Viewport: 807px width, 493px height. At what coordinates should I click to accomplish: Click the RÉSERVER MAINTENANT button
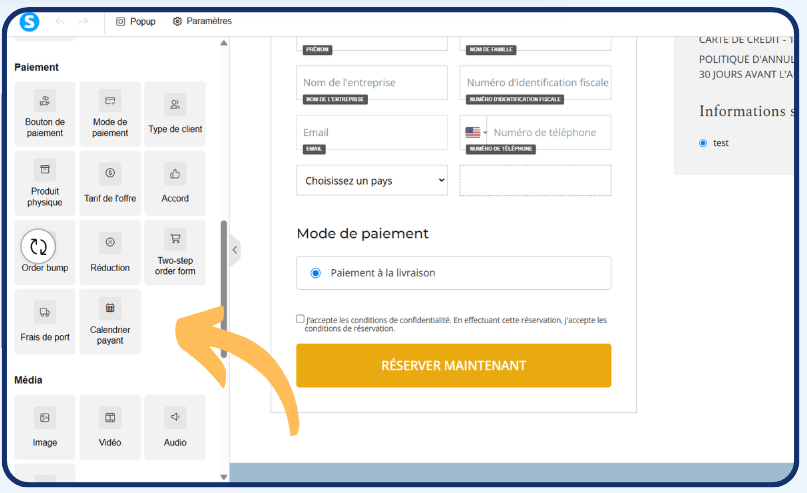click(x=453, y=365)
